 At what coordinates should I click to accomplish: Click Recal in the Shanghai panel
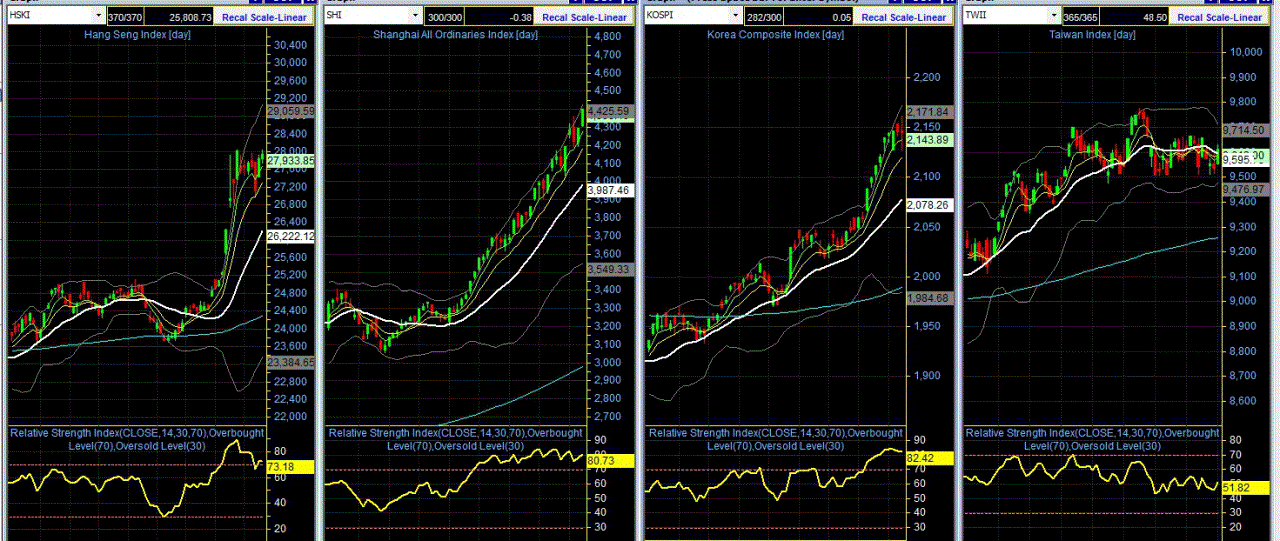click(x=557, y=17)
